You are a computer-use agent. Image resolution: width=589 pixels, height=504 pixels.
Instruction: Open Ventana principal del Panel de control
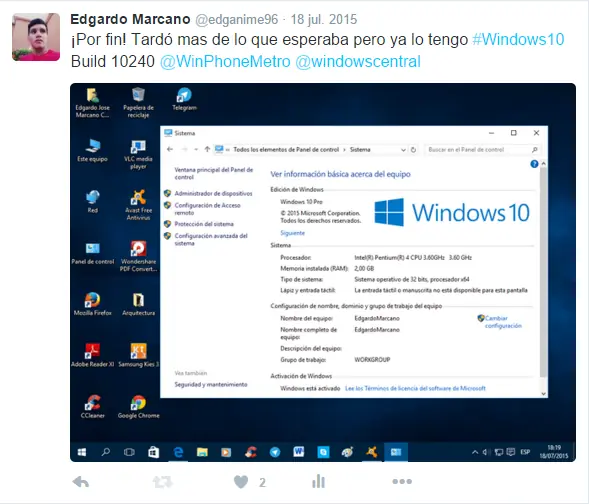pos(213,174)
